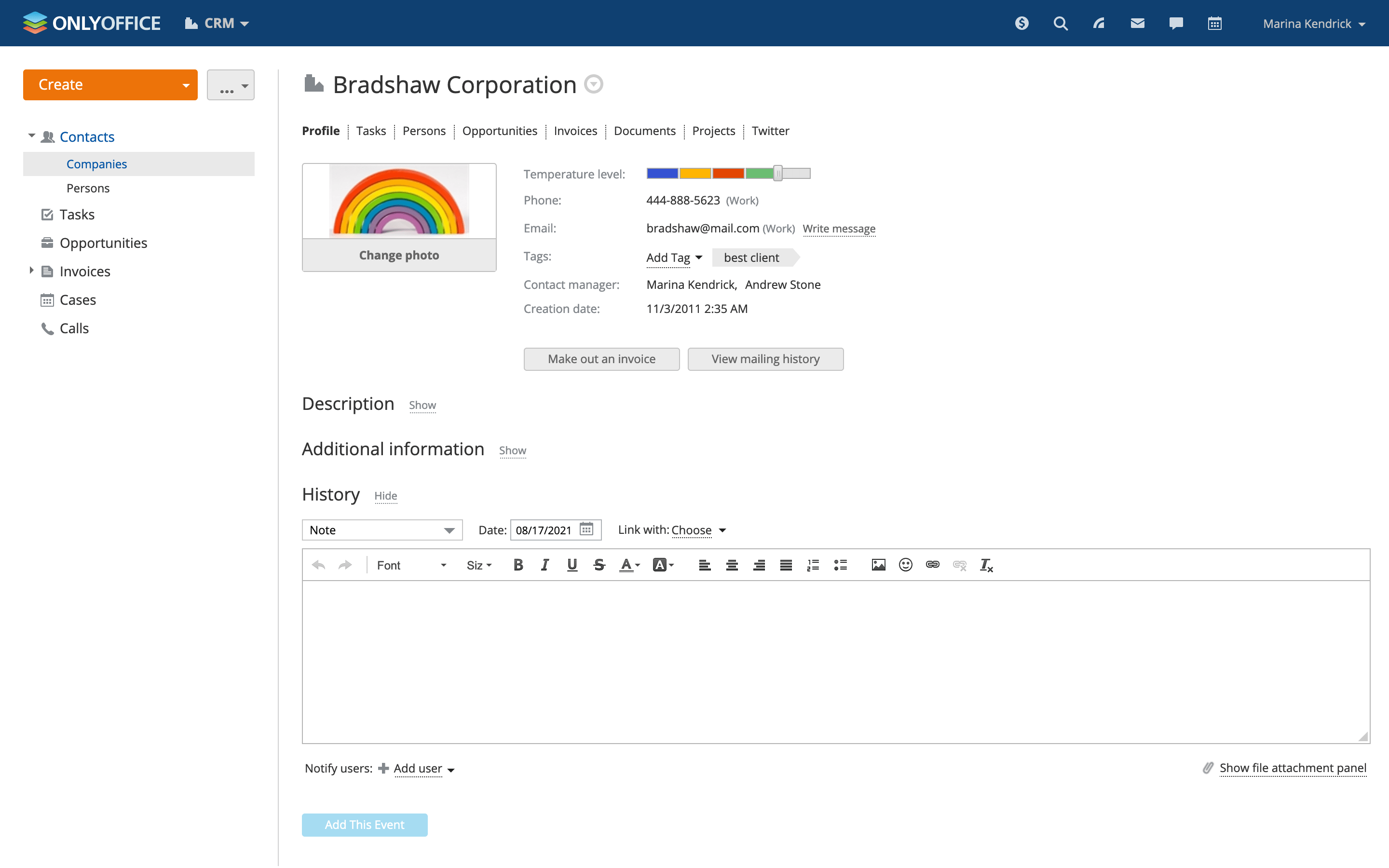
Task: Open the calendar icon in header
Action: (x=1214, y=24)
